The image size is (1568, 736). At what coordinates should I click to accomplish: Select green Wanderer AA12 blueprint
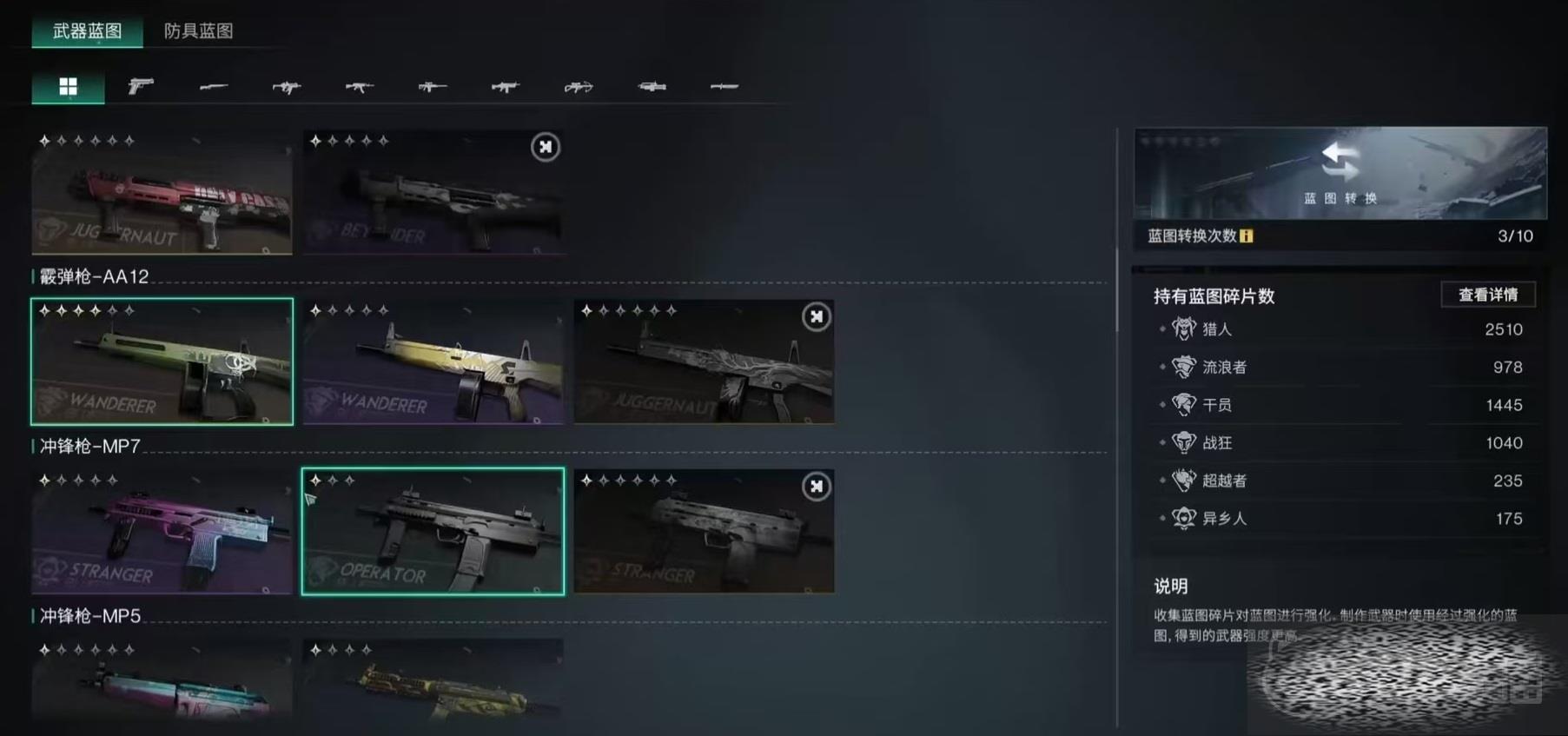pos(162,361)
